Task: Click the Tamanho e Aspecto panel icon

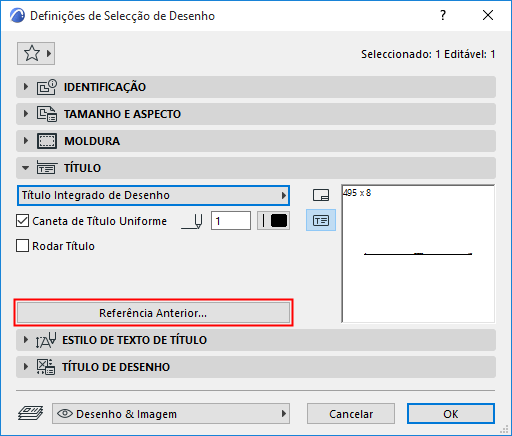Action: 46,114
